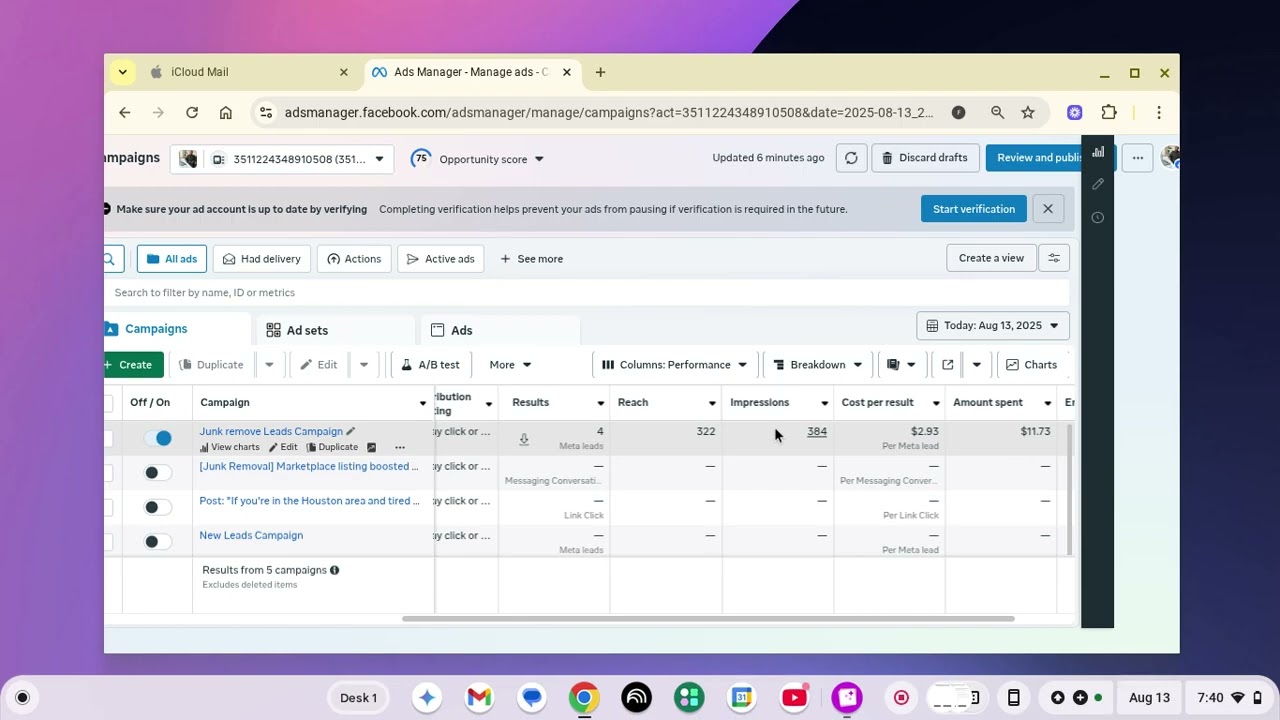Image resolution: width=1280 pixels, height=720 pixels.
Task: Open YouTube from the shelf
Action: pyautogui.click(x=794, y=698)
